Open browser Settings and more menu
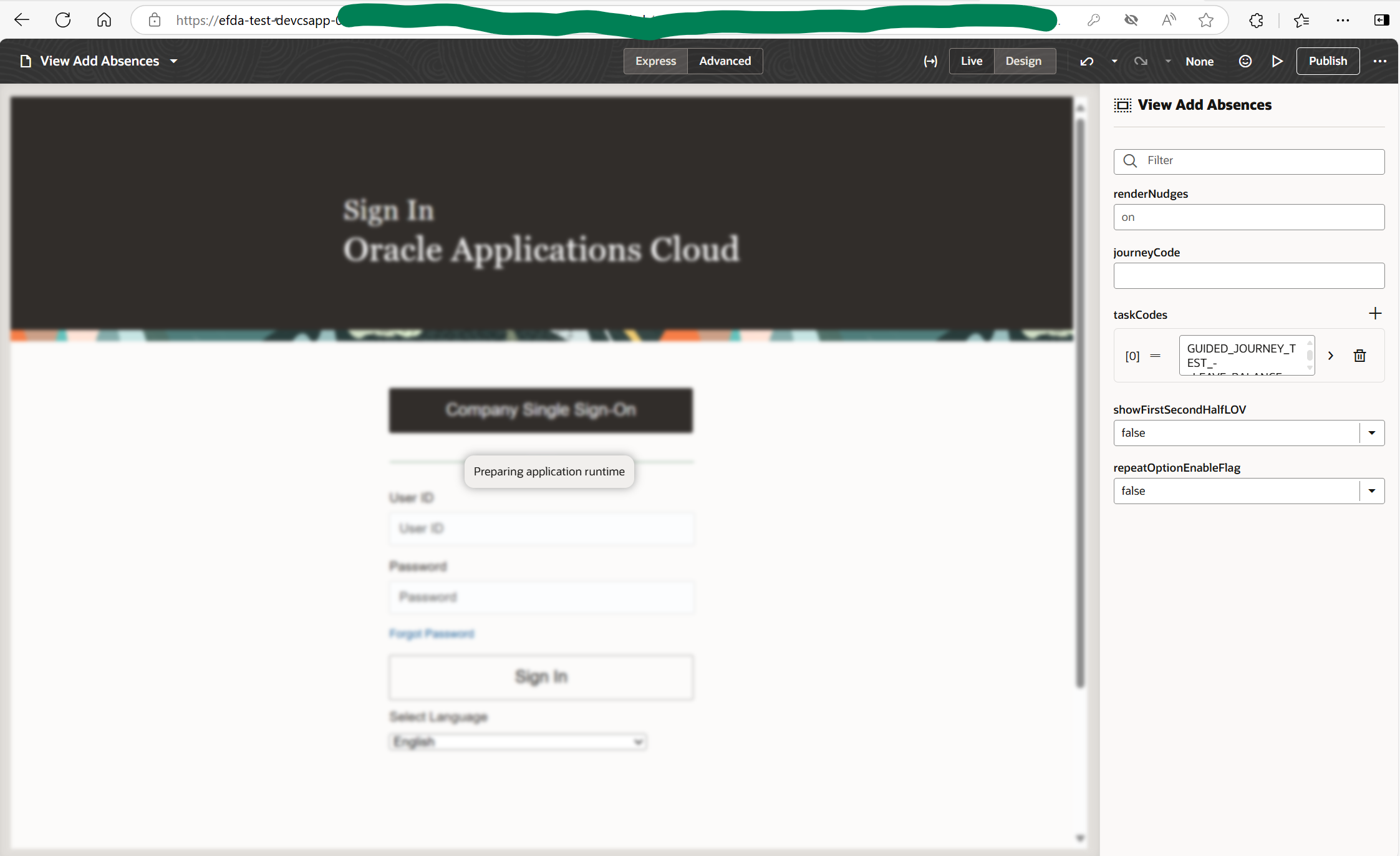The height and width of the screenshot is (856, 1400). click(x=1342, y=19)
